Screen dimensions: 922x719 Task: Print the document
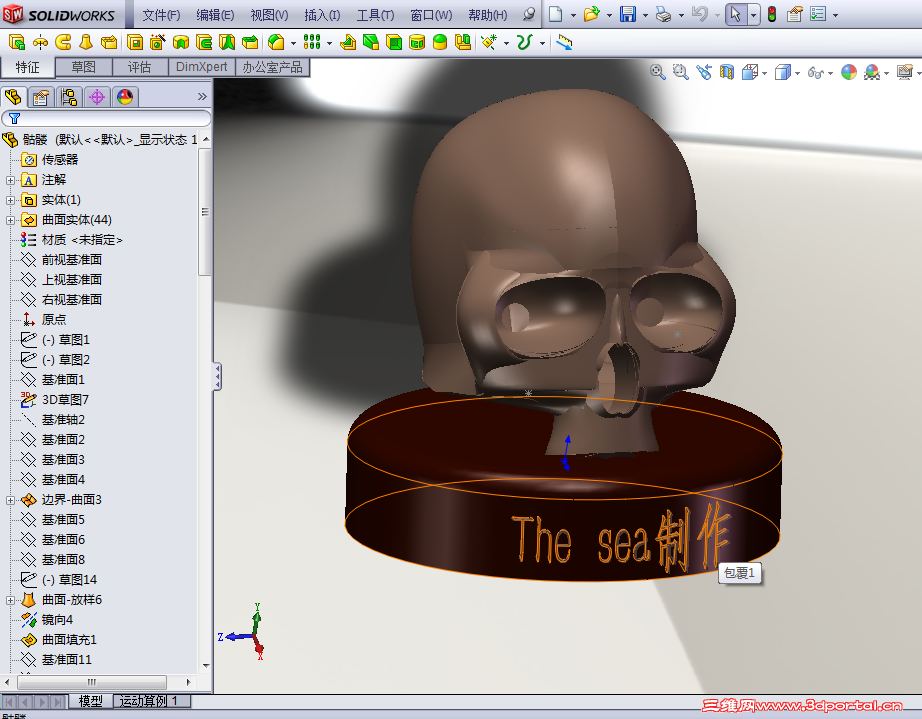point(663,14)
